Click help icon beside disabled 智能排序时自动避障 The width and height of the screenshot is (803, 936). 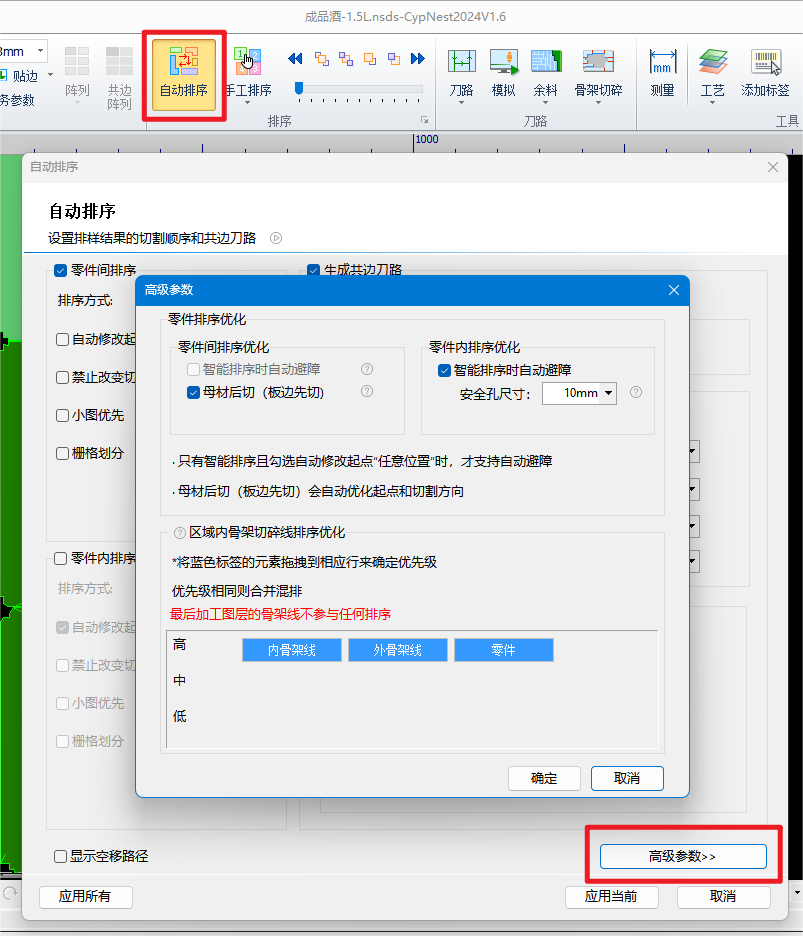point(367,369)
